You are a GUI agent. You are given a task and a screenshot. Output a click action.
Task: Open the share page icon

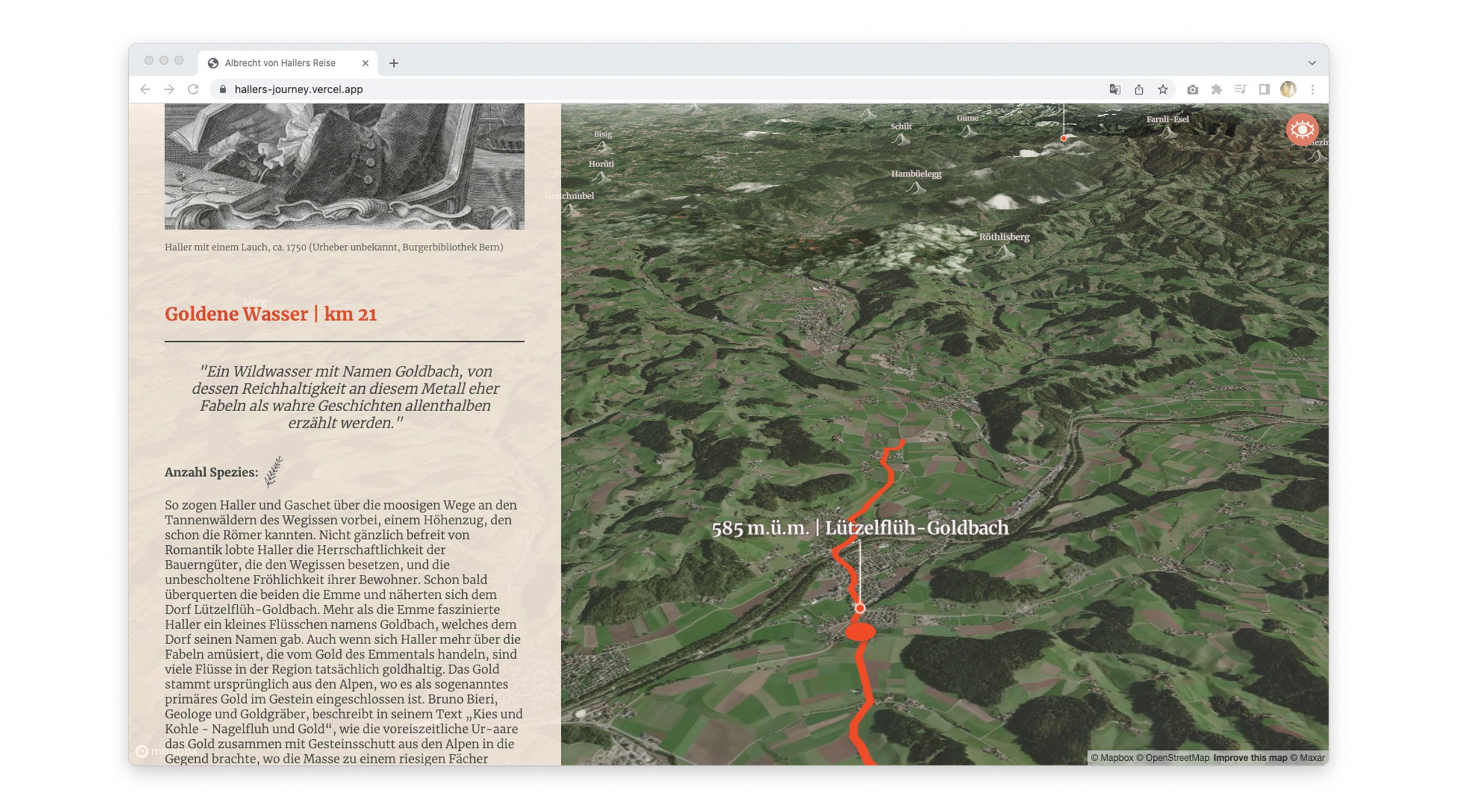[x=1139, y=89]
